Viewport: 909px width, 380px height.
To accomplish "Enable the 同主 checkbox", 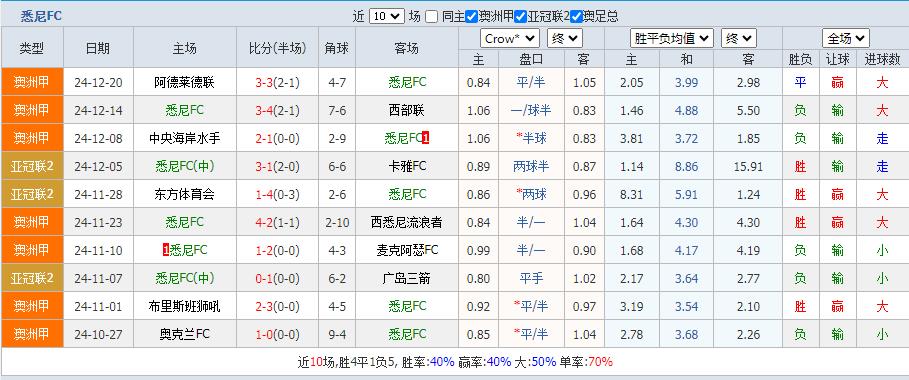I will (x=431, y=16).
